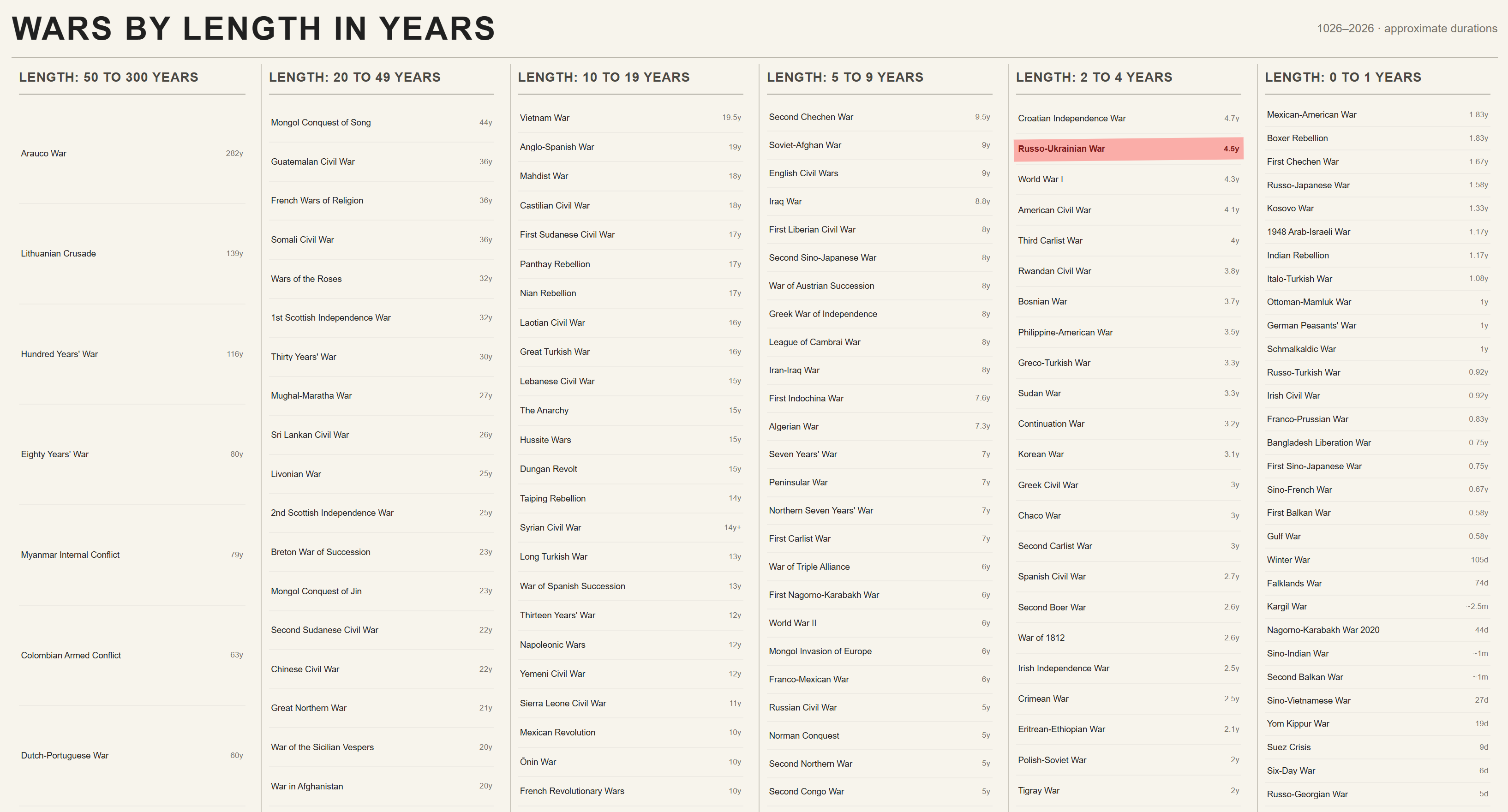
Task: Open the World War II entry
Action: (879, 623)
